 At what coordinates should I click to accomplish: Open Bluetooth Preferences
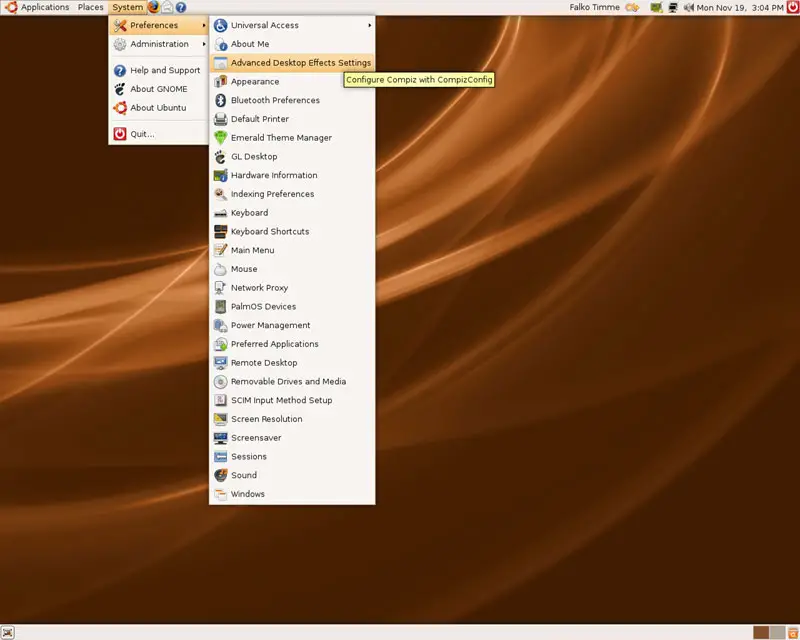point(292,100)
